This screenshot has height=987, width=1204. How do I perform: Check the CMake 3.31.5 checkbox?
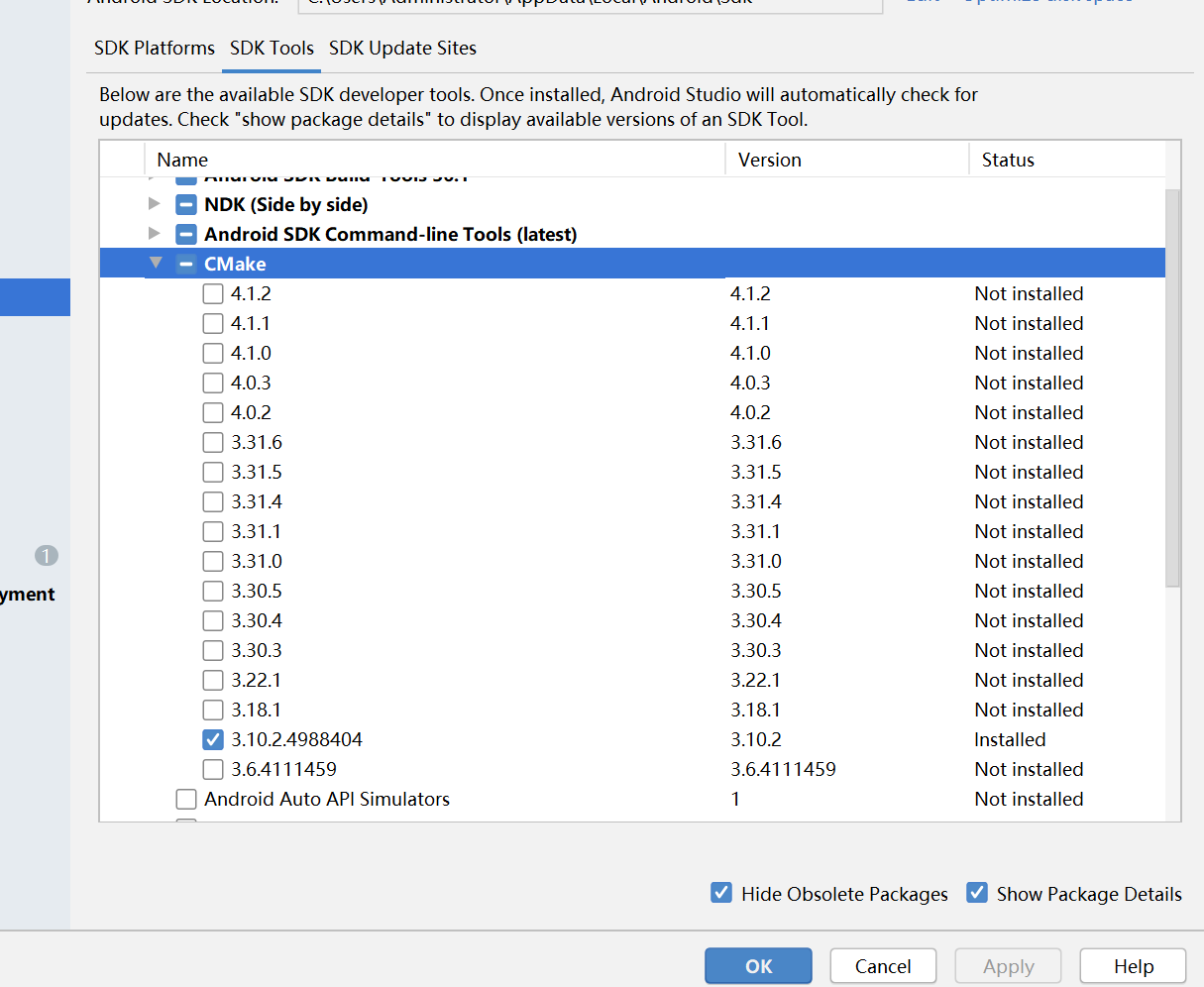[x=213, y=473]
